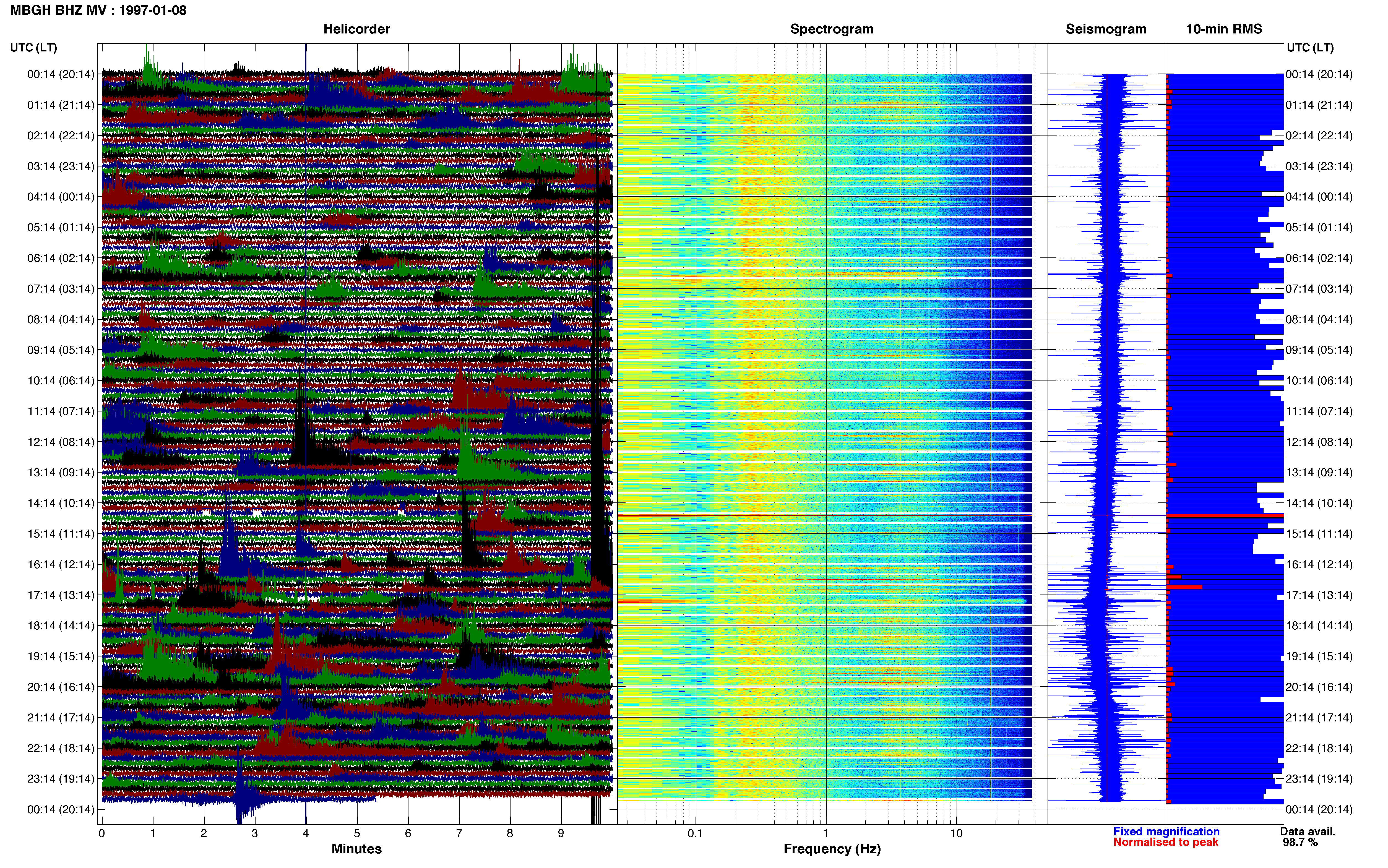Click the left time label '02:14 (22:14)'
The height and width of the screenshot is (868, 1388).
point(61,135)
